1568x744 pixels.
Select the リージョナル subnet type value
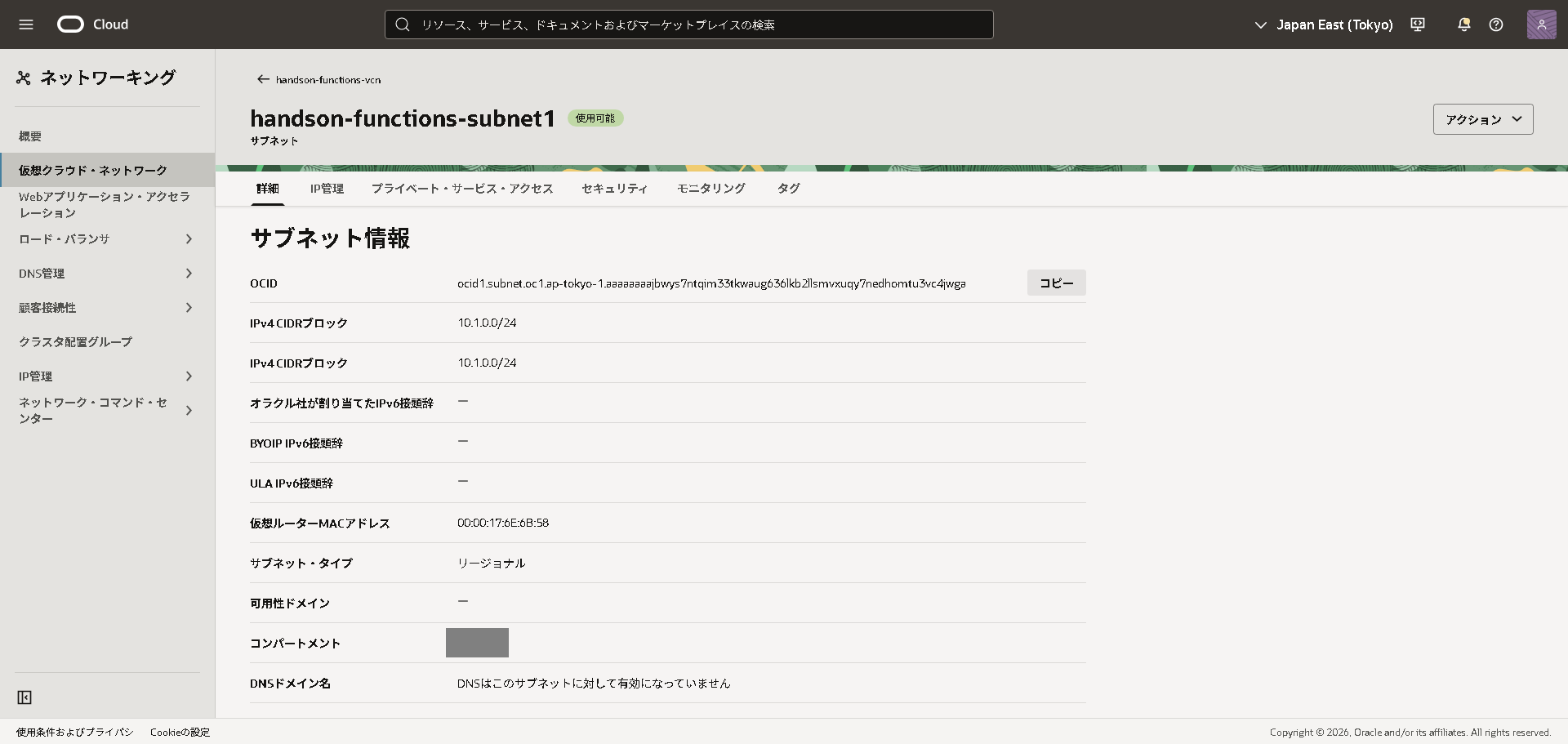[x=492, y=564]
